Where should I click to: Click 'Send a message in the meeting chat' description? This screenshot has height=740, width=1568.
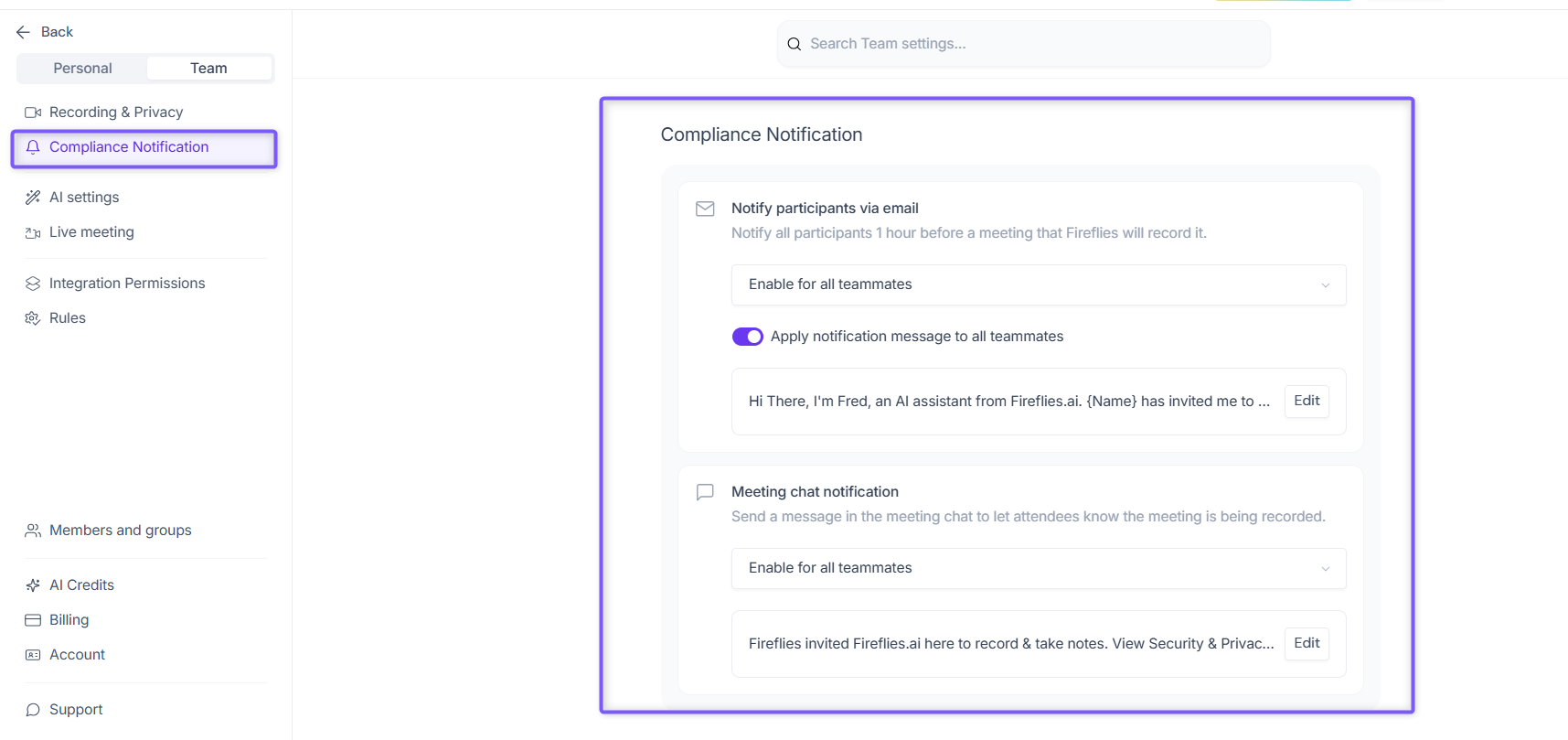(1029, 517)
